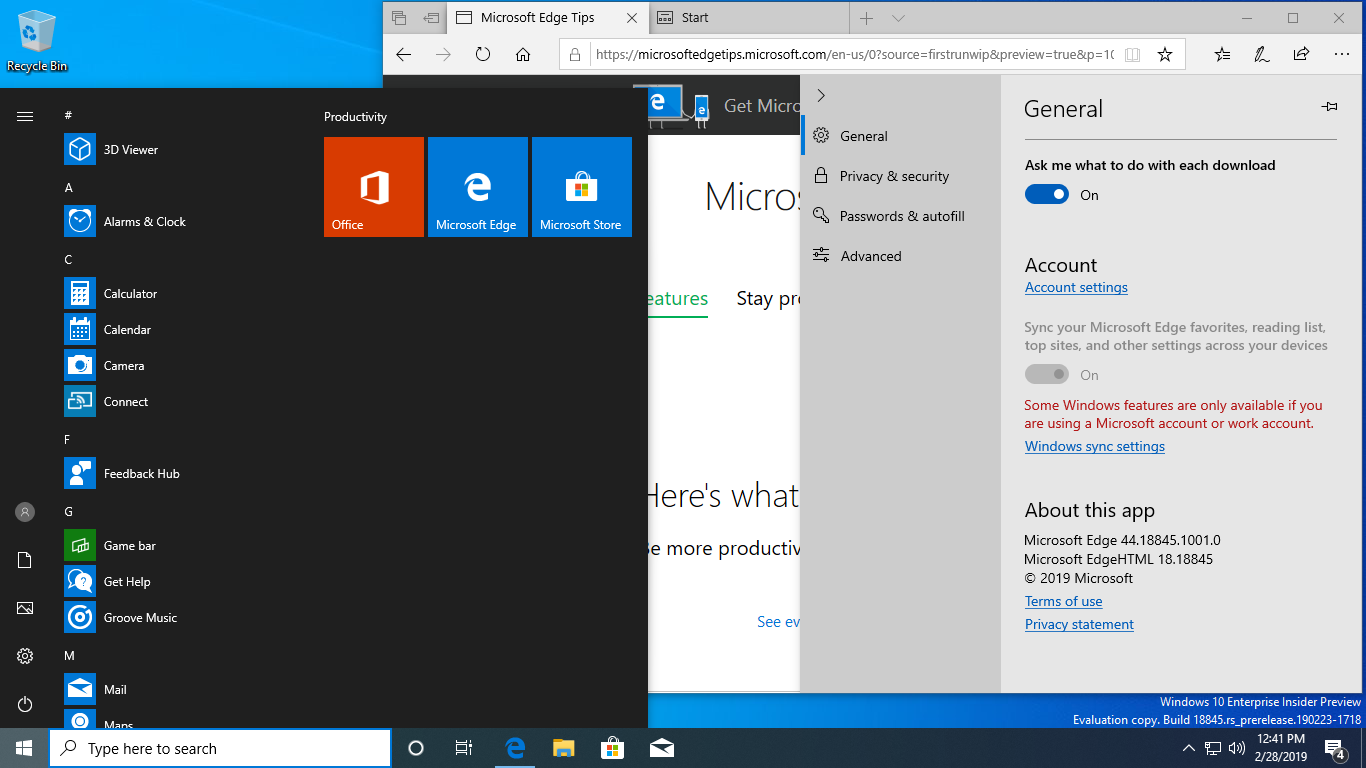The height and width of the screenshot is (768, 1366).
Task: Open Edge Settings and more menu
Action: pyautogui.click(x=1341, y=55)
